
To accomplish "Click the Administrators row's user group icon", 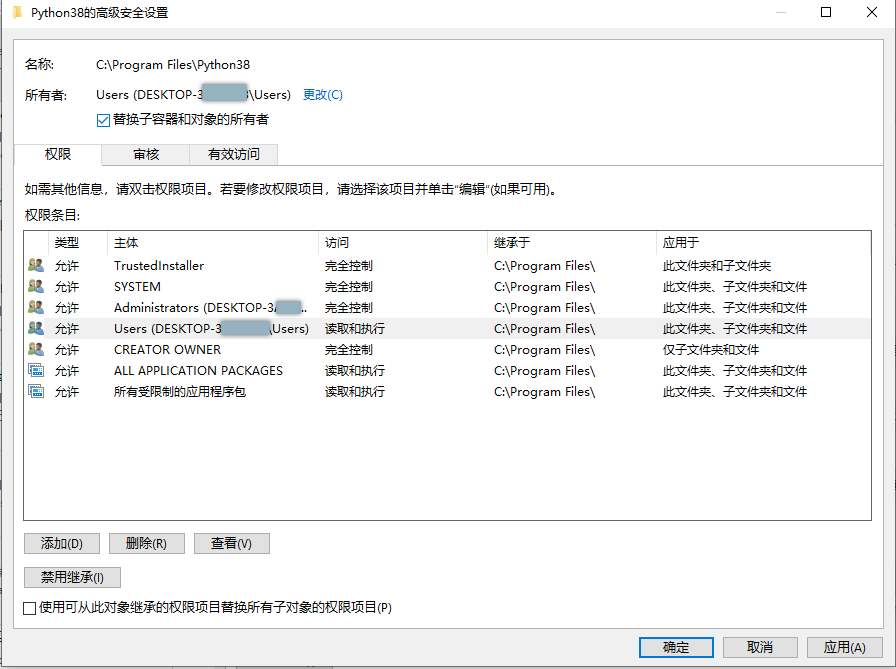I will coord(36,307).
